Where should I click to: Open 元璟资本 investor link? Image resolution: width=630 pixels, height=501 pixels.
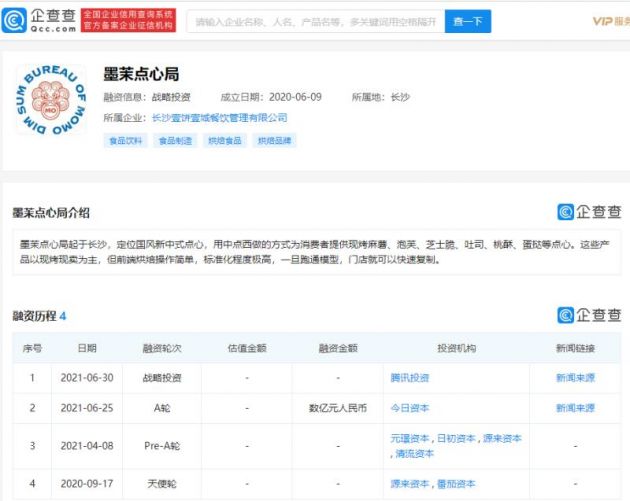(x=410, y=438)
